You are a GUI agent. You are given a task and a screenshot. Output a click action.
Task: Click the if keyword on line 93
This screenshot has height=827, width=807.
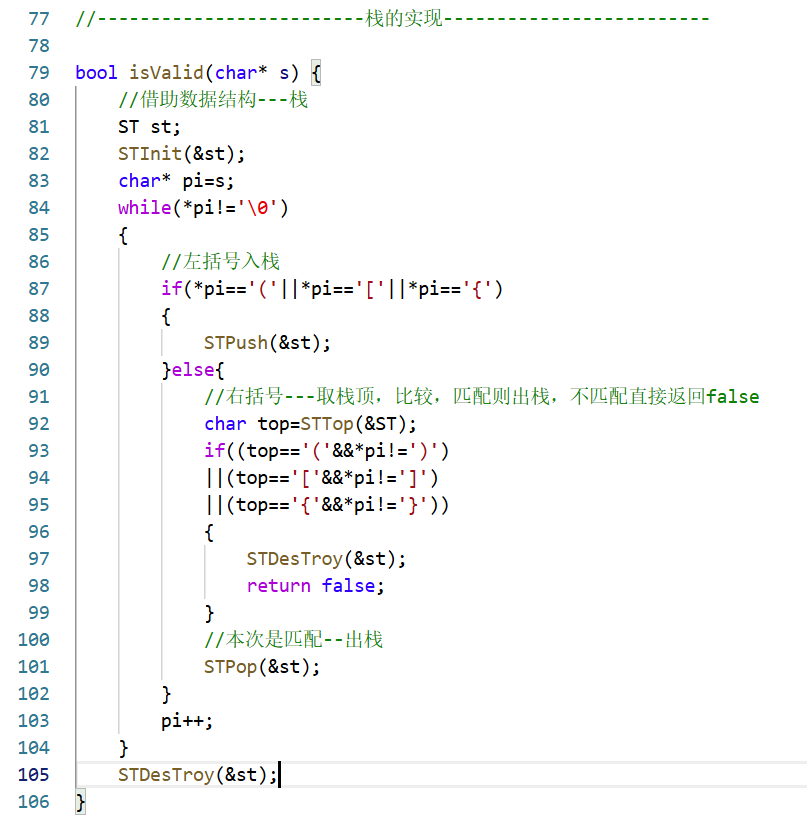tap(215, 450)
